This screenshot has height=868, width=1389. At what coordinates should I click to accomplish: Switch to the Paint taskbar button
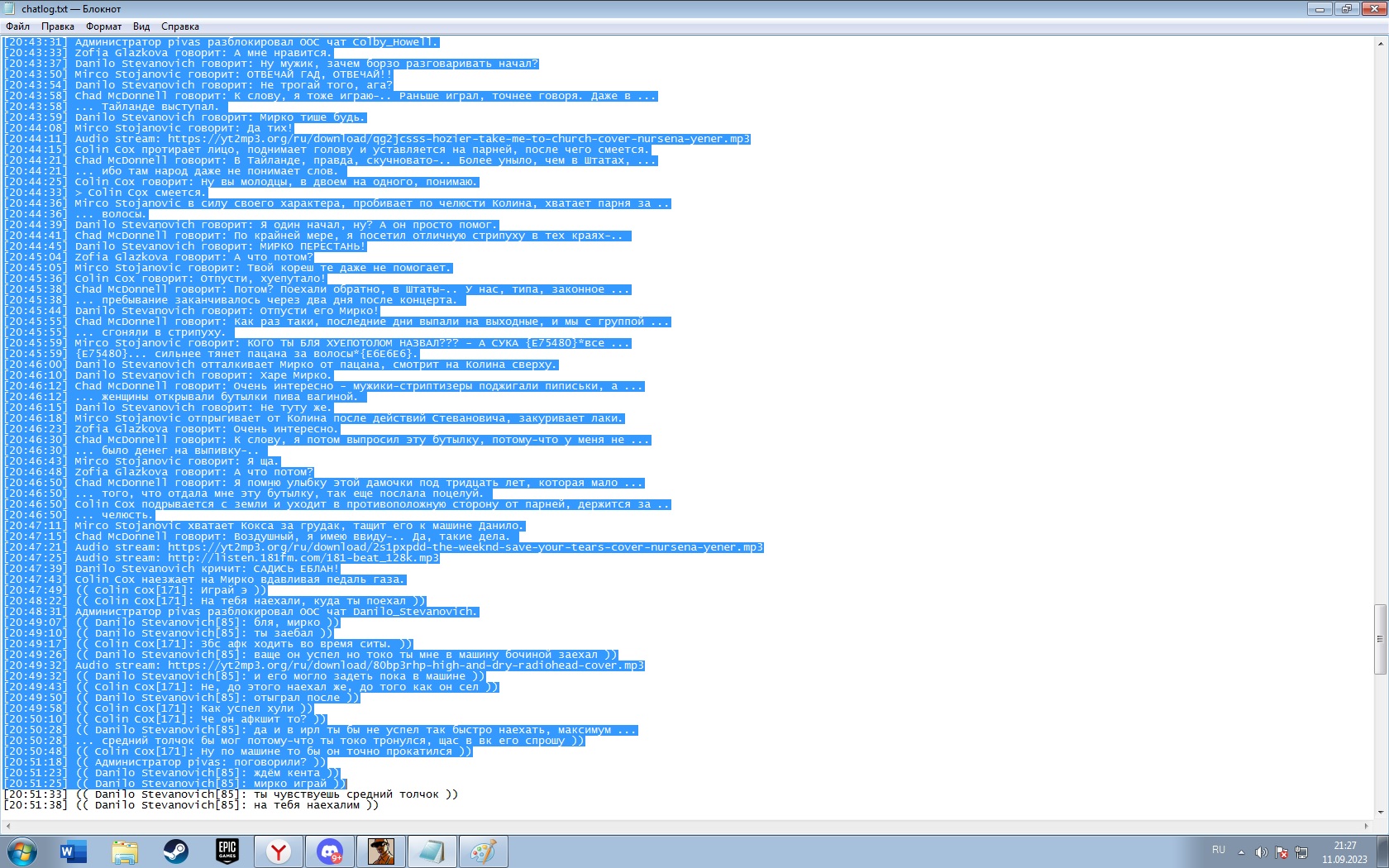pyautogui.click(x=484, y=851)
